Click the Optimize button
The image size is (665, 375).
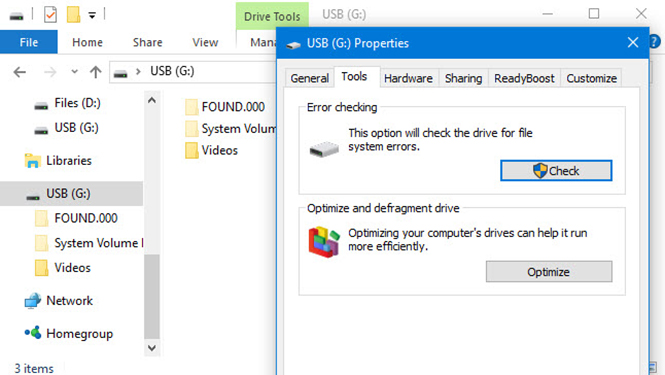point(549,271)
